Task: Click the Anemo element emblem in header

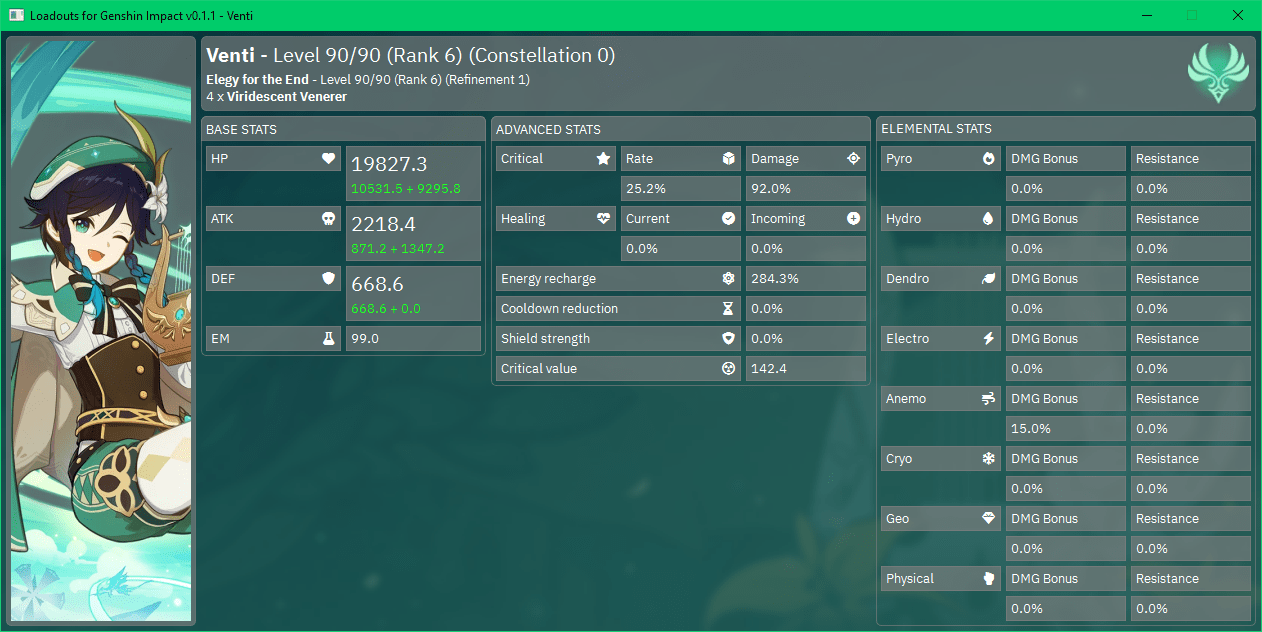Action: coord(1217,74)
